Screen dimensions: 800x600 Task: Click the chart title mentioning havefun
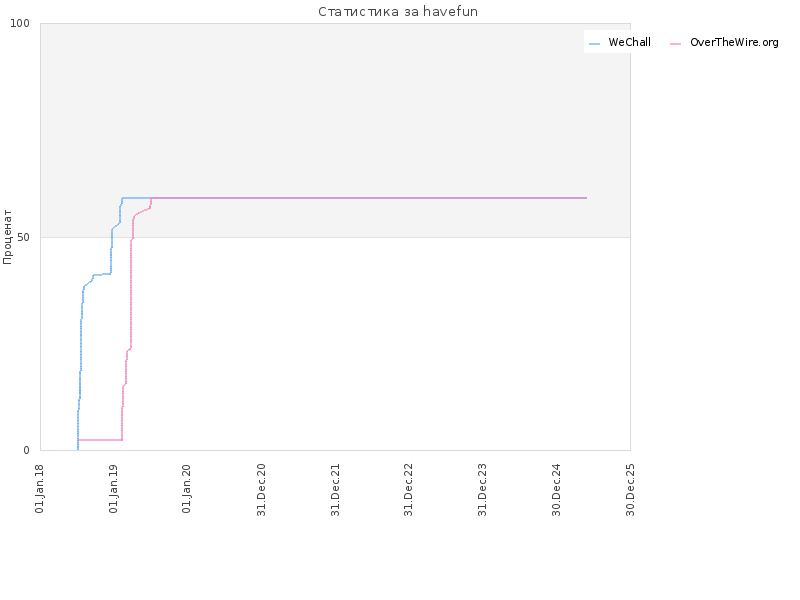point(398,11)
